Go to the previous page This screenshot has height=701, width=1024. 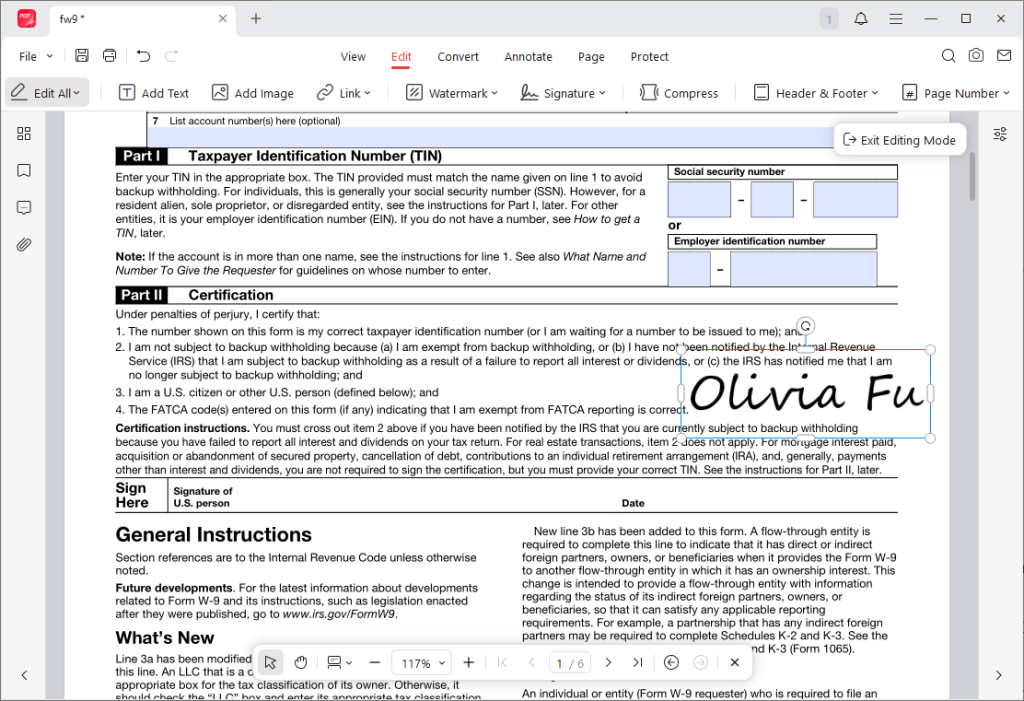coord(532,662)
